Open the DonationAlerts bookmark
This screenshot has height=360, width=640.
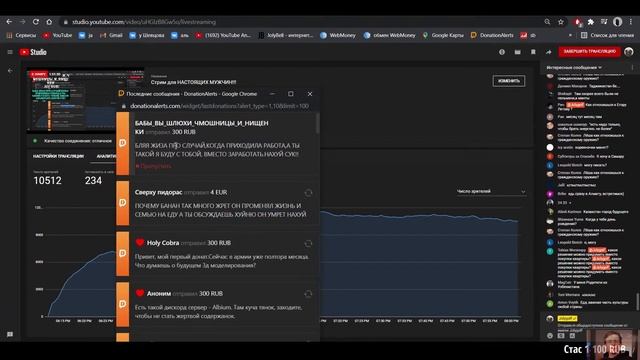(x=492, y=36)
